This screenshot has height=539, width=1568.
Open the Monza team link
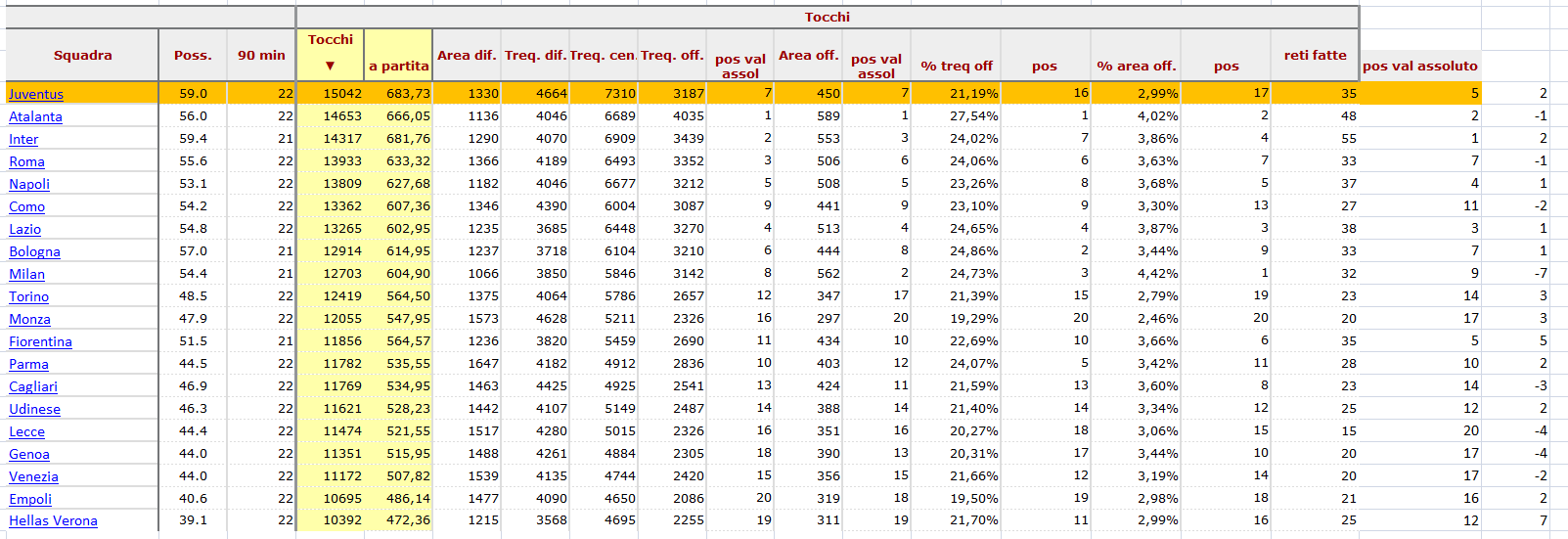tap(29, 319)
